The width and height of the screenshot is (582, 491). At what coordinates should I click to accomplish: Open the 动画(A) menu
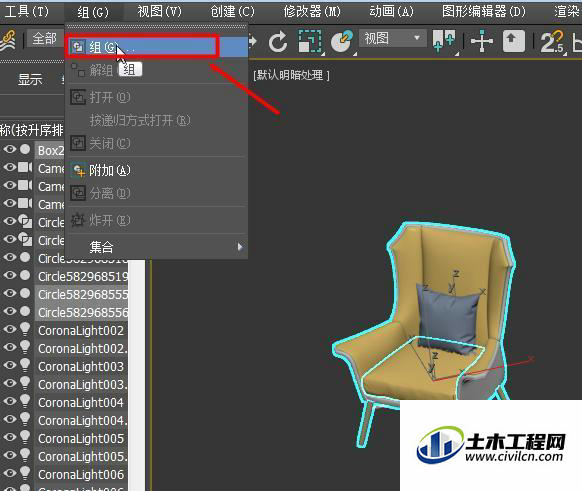pyautogui.click(x=391, y=12)
